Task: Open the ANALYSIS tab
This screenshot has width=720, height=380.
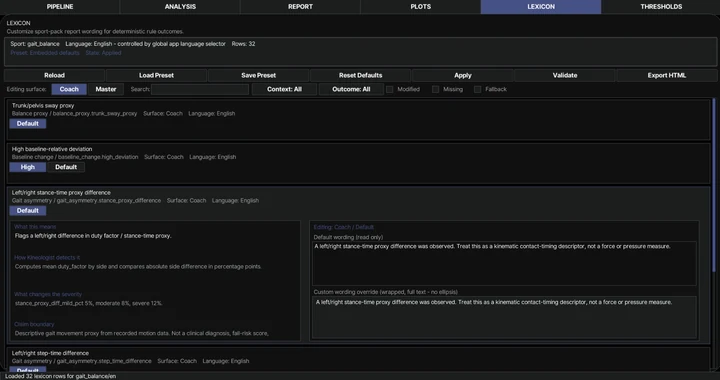Action: point(180,6)
